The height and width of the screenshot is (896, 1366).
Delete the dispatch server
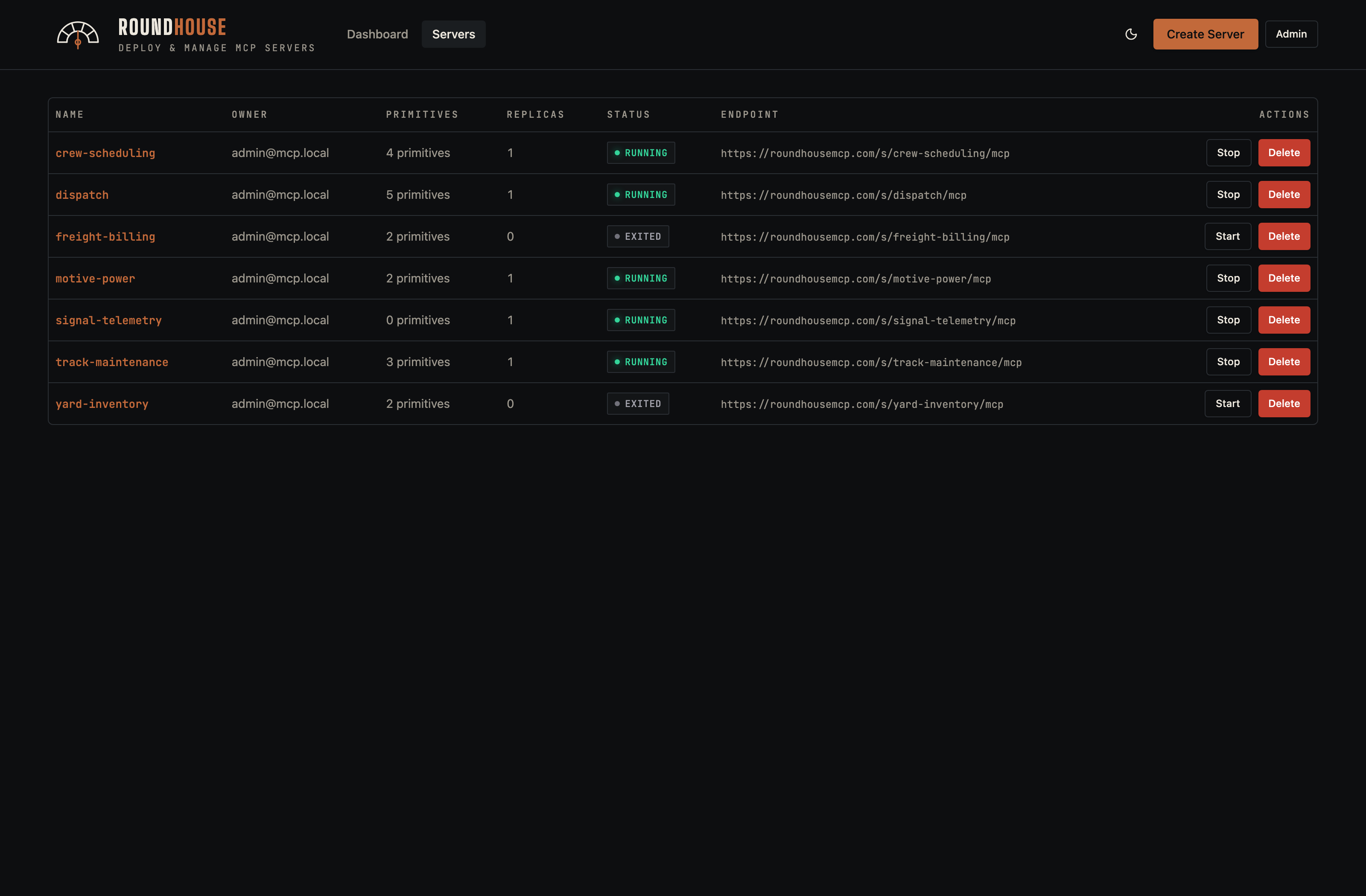tap(1284, 195)
